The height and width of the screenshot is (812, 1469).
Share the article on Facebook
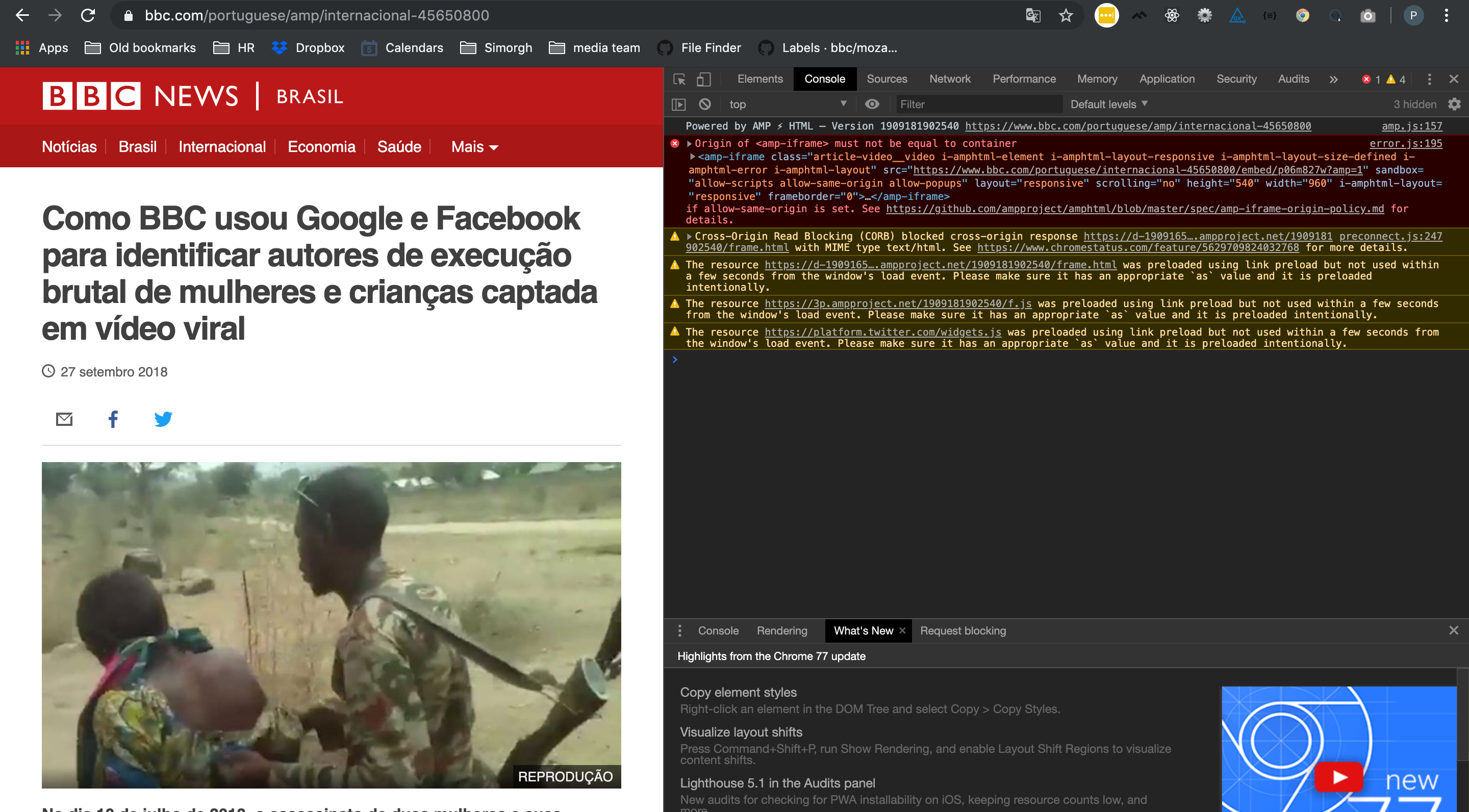click(113, 419)
